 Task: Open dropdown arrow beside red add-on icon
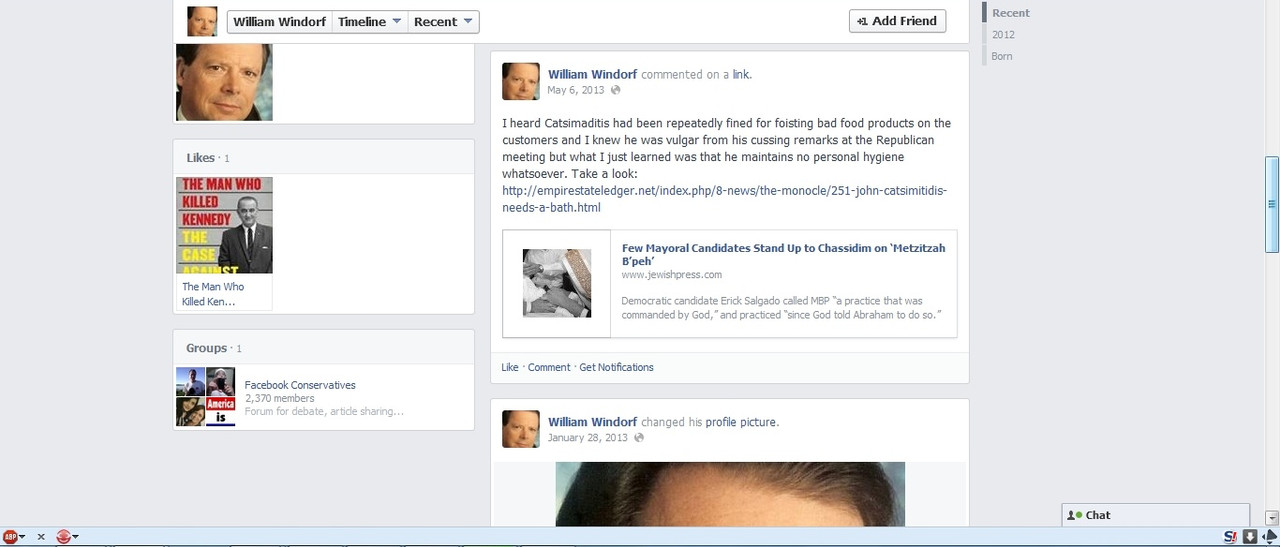tap(75, 537)
